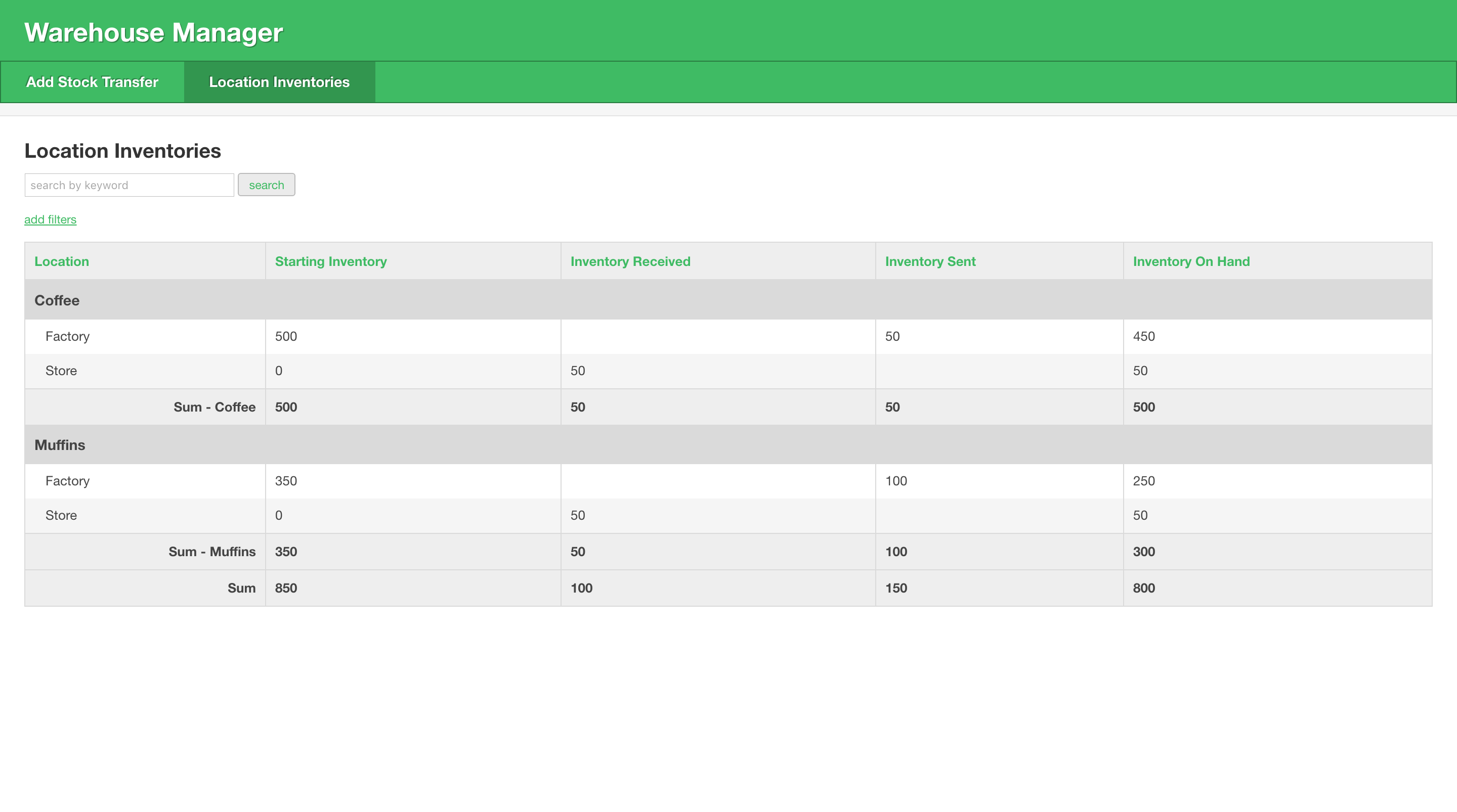Click the grand total Sum label
The width and height of the screenshot is (1457, 812).
tap(241, 588)
